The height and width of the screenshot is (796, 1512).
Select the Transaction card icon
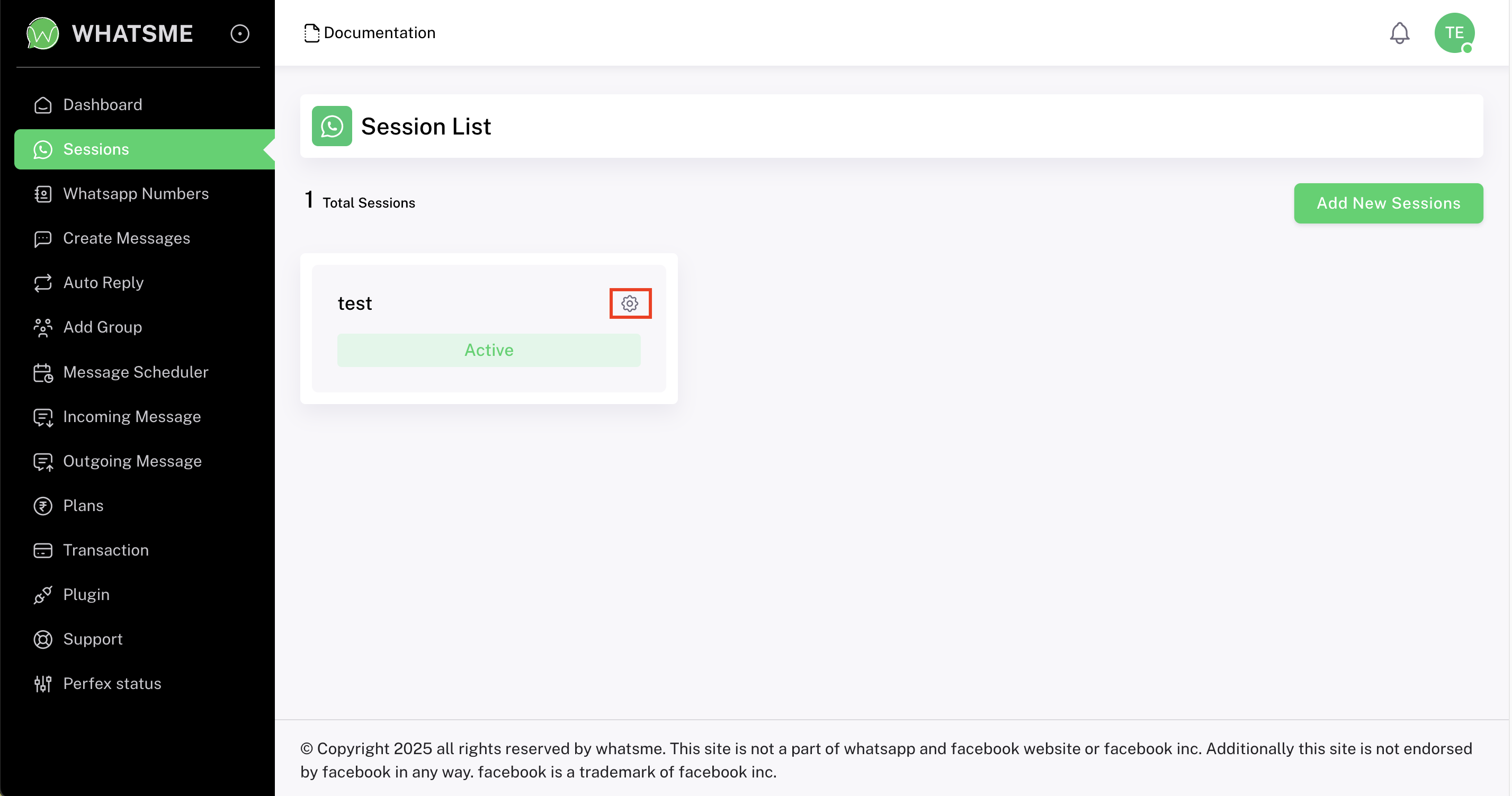(42, 551)
